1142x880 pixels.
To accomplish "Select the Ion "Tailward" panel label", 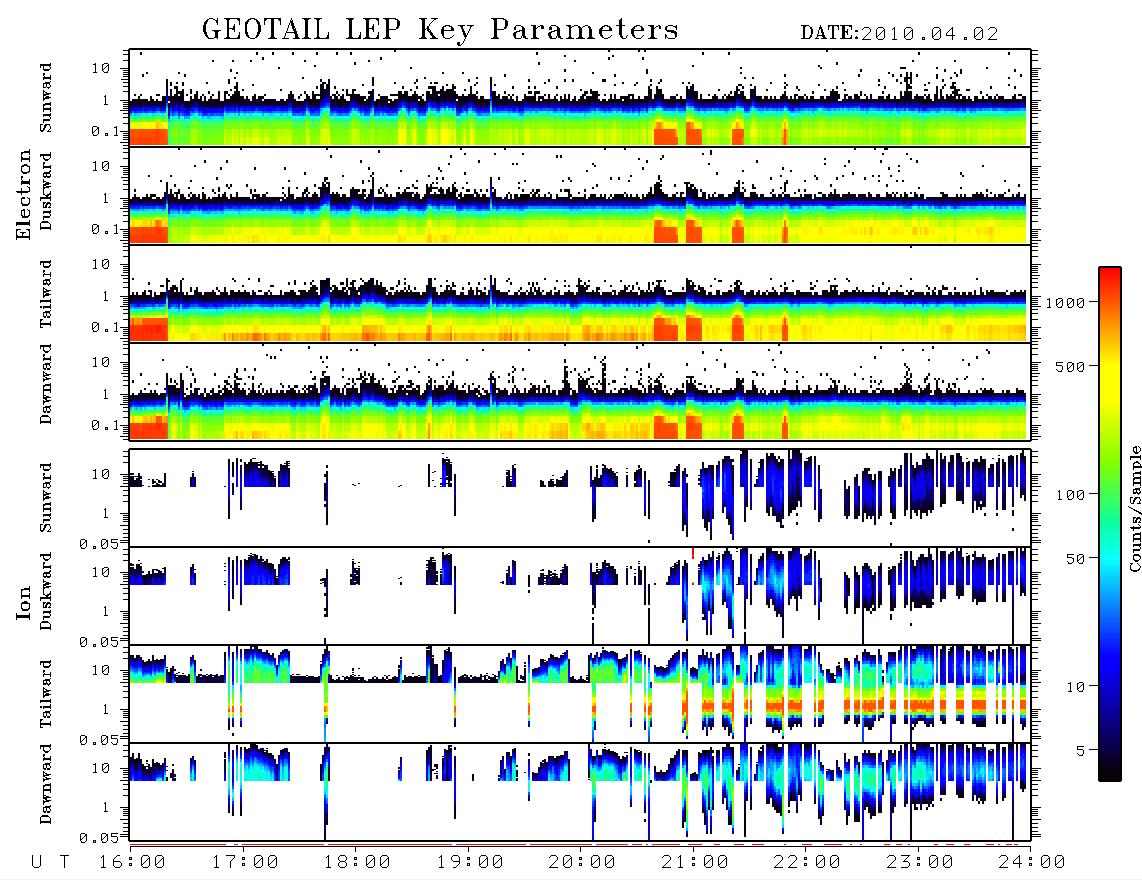I will coord(46,694).
